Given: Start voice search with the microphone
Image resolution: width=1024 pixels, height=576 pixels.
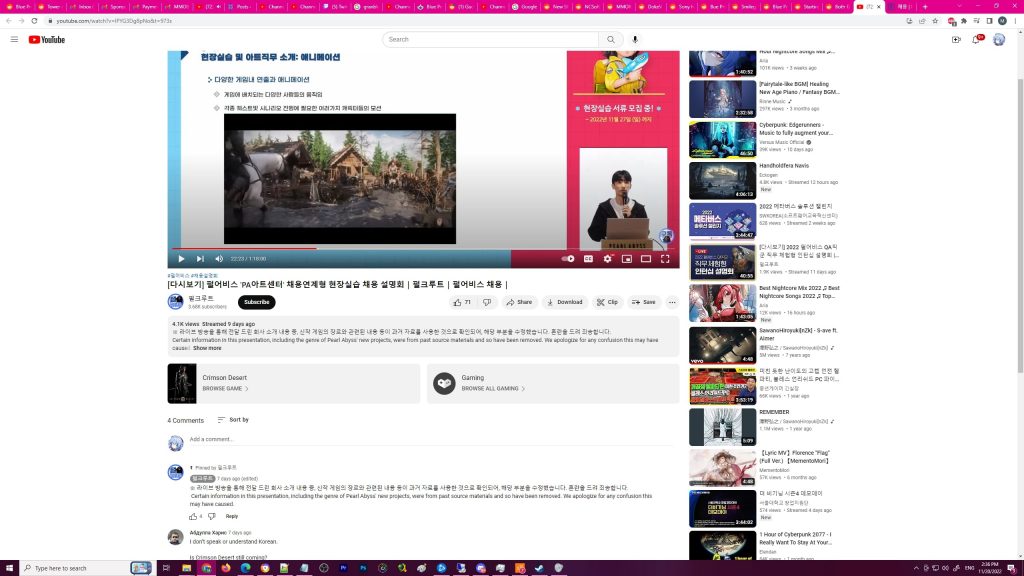Looking at the screenshot, I should (635, 40).
